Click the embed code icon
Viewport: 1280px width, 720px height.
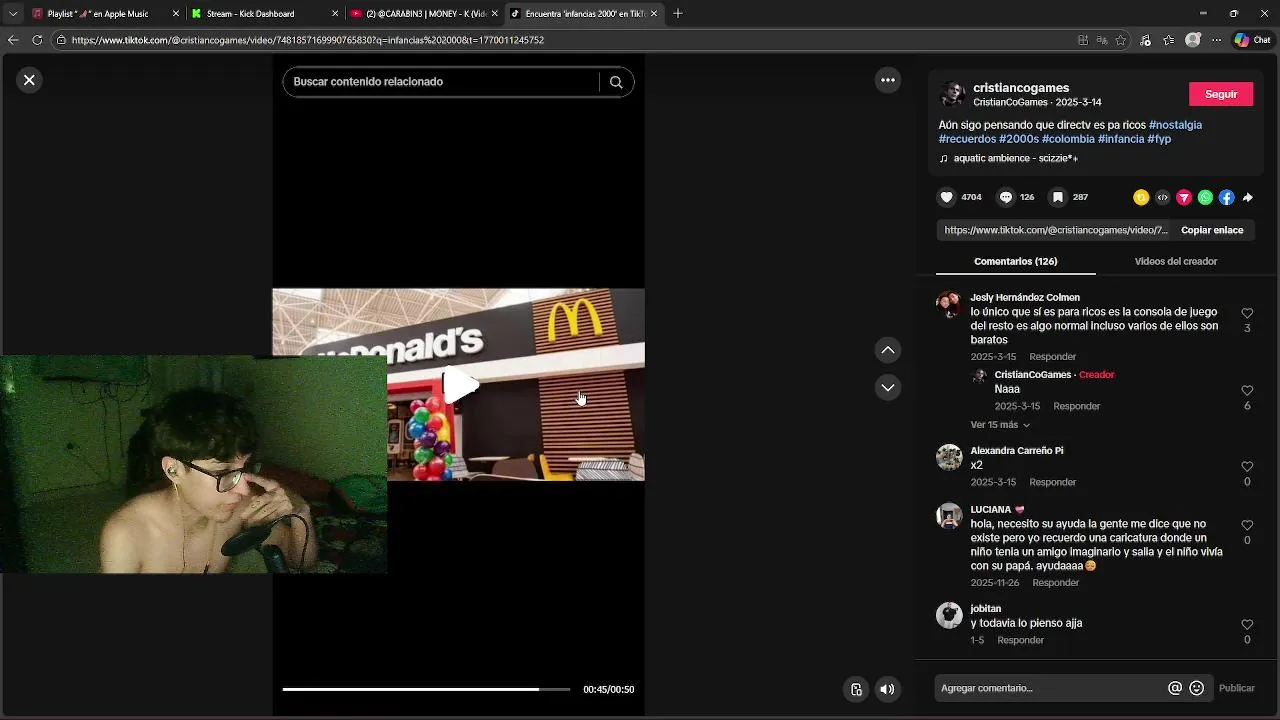(1162, 198)
